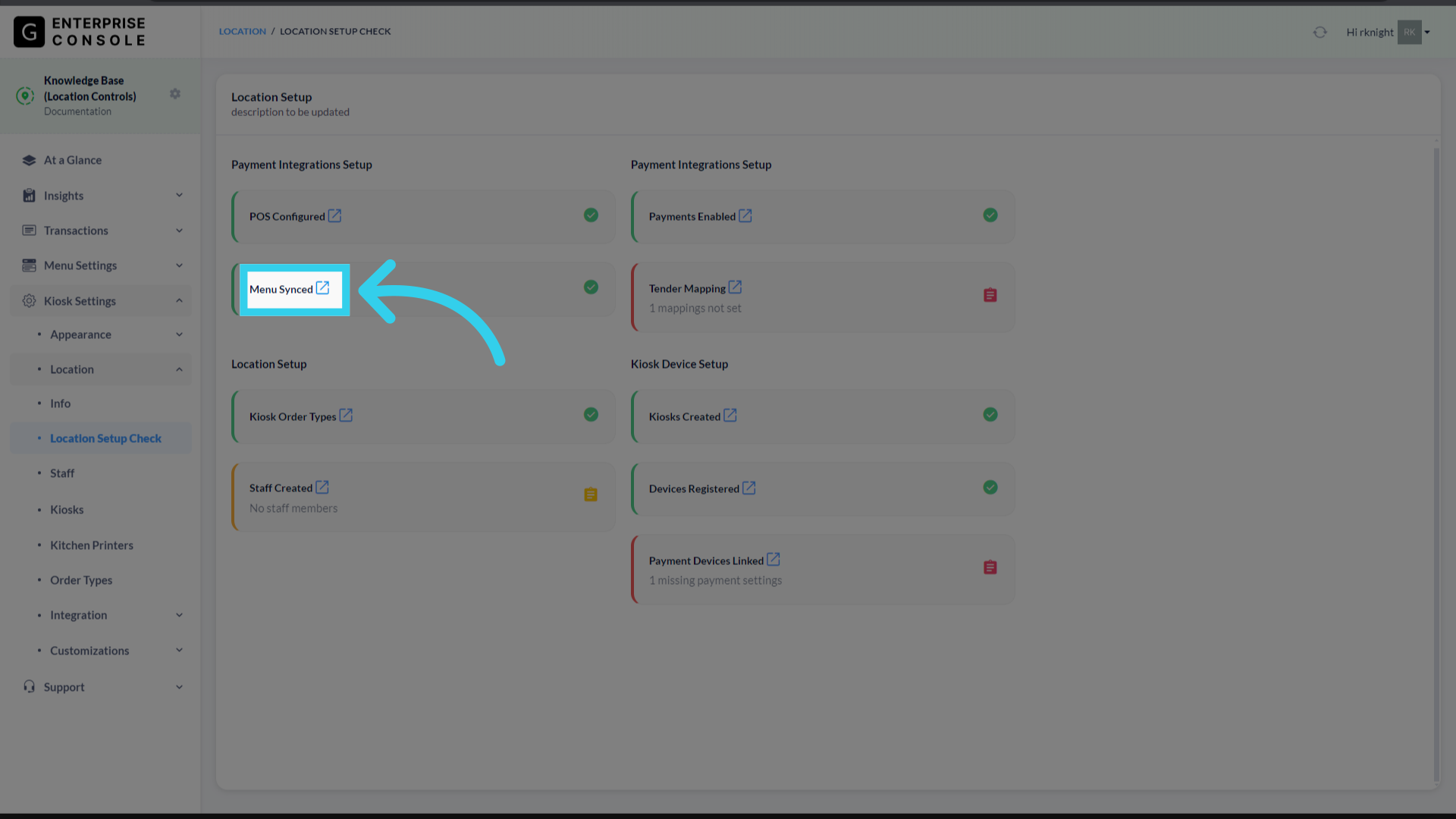Expand the Insights menu chevron
Viewport: 1456px width, 819px height.
180,195
